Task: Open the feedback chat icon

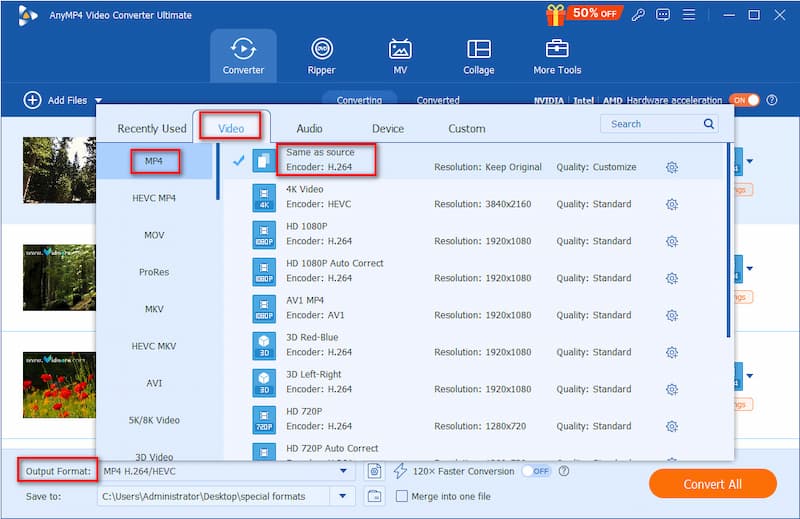Action: click(x=663, y=15)
